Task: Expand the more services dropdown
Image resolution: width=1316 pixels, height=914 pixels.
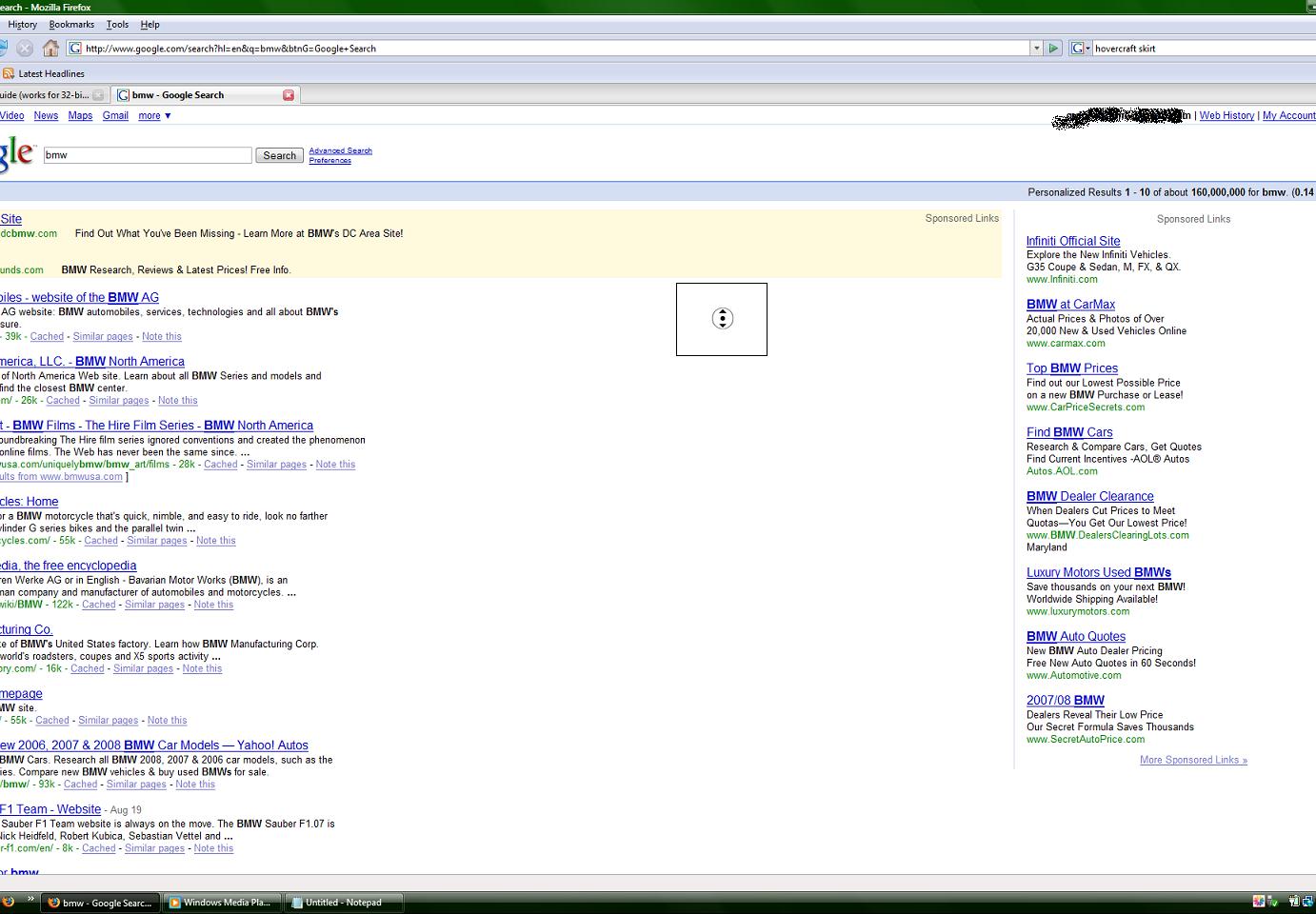Action: click(x=154, y=115)
